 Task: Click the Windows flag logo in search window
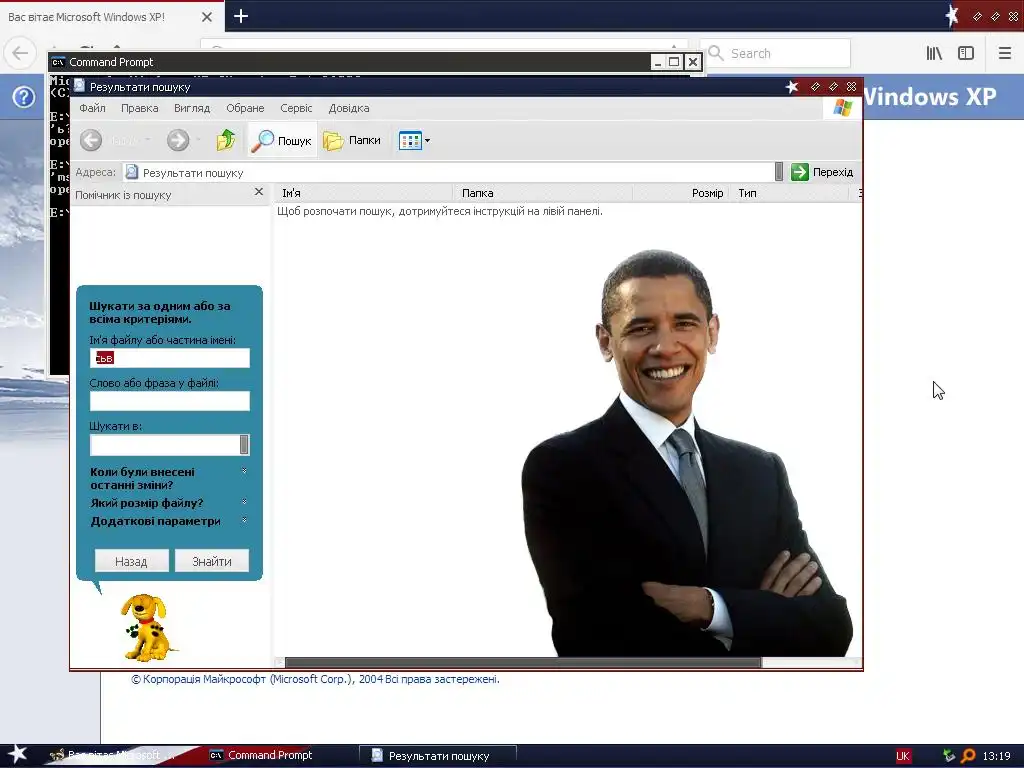pos(842,108)
